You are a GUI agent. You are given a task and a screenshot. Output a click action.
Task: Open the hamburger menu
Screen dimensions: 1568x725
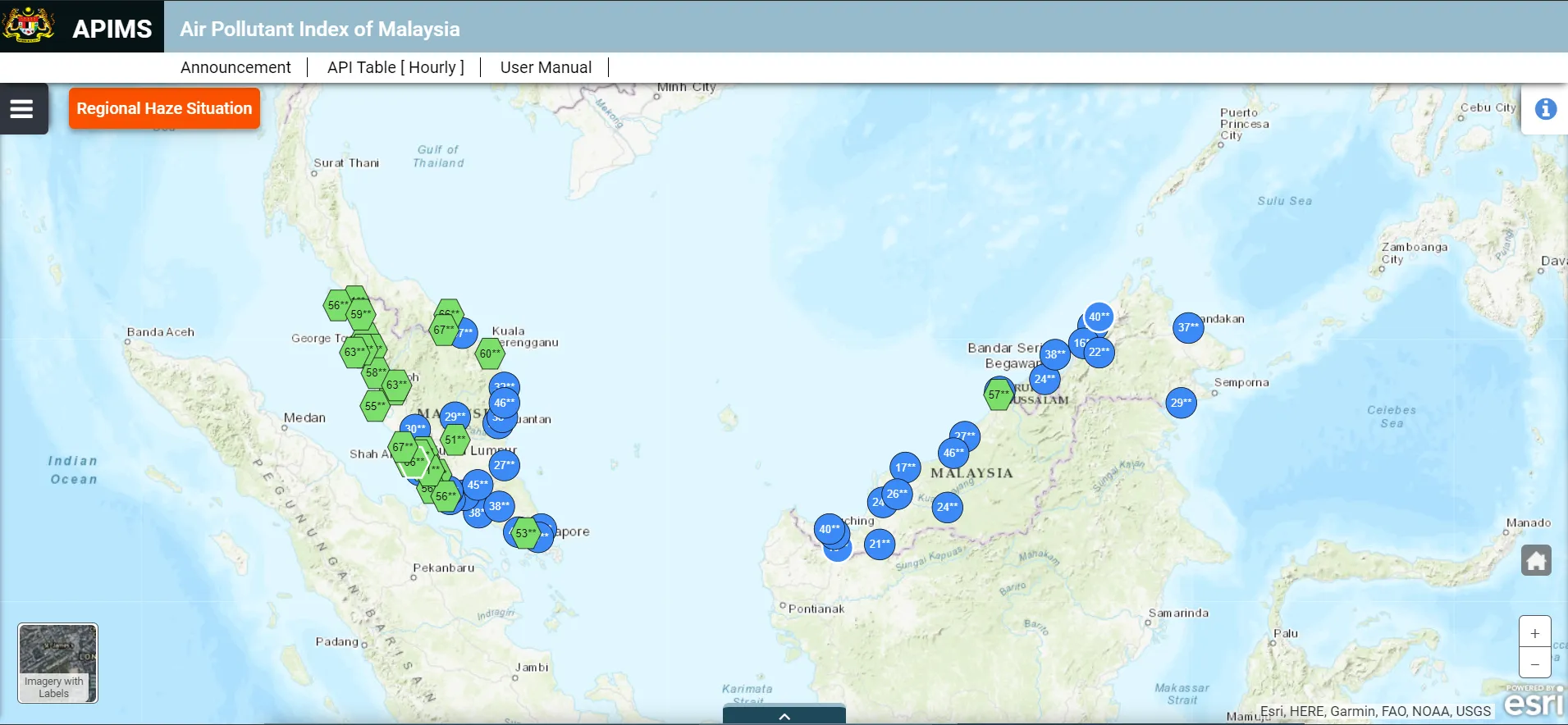coord(22,108)
